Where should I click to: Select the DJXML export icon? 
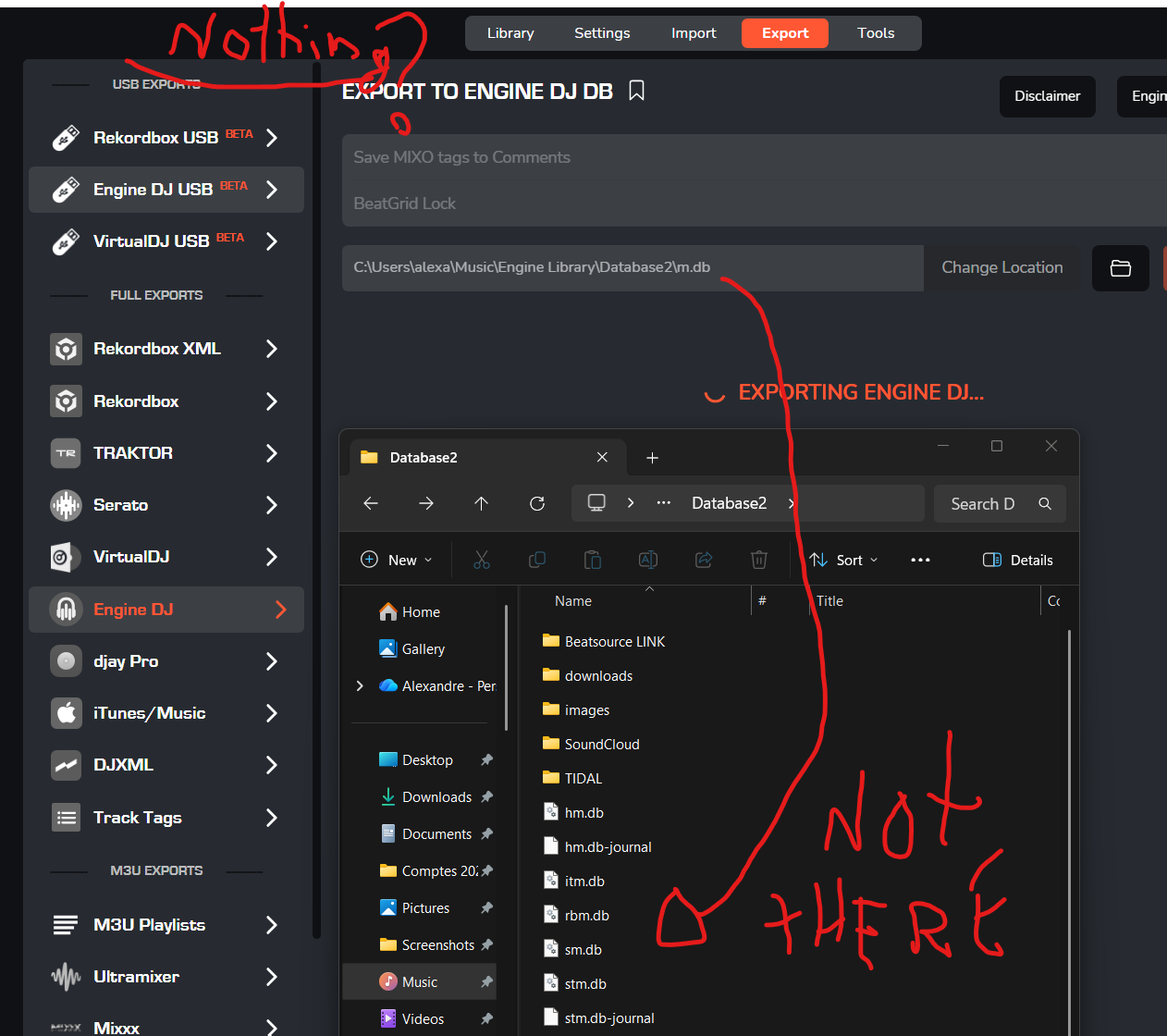tap(66, 765)
